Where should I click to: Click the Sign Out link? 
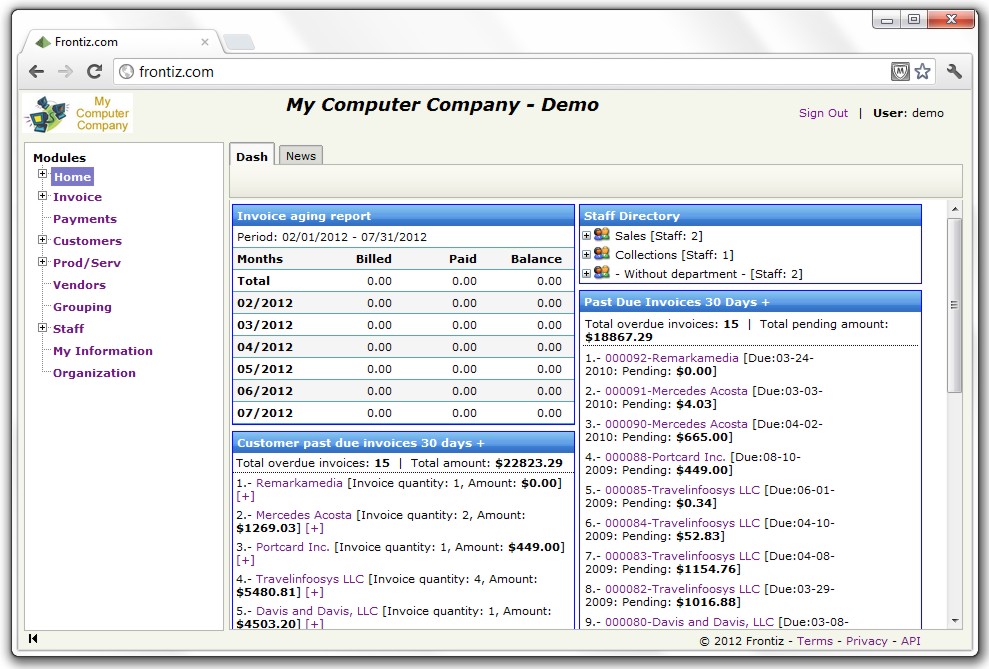point(823,114)
